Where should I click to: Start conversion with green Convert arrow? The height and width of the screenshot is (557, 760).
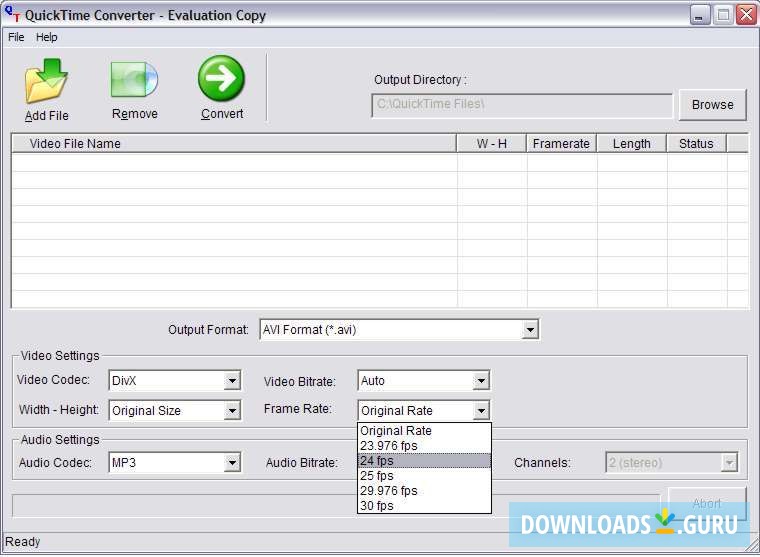click(x=222, y=78)
